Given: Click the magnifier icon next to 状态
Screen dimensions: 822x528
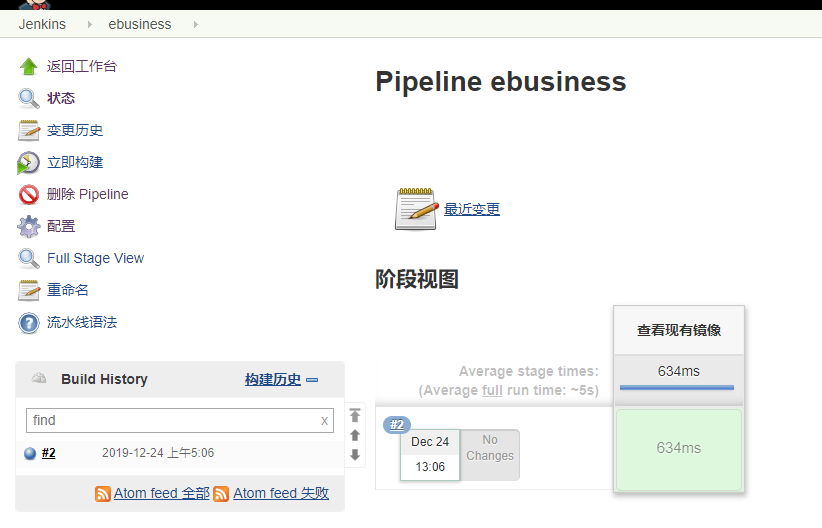Looking at the screenshot, I should point(29,99).
